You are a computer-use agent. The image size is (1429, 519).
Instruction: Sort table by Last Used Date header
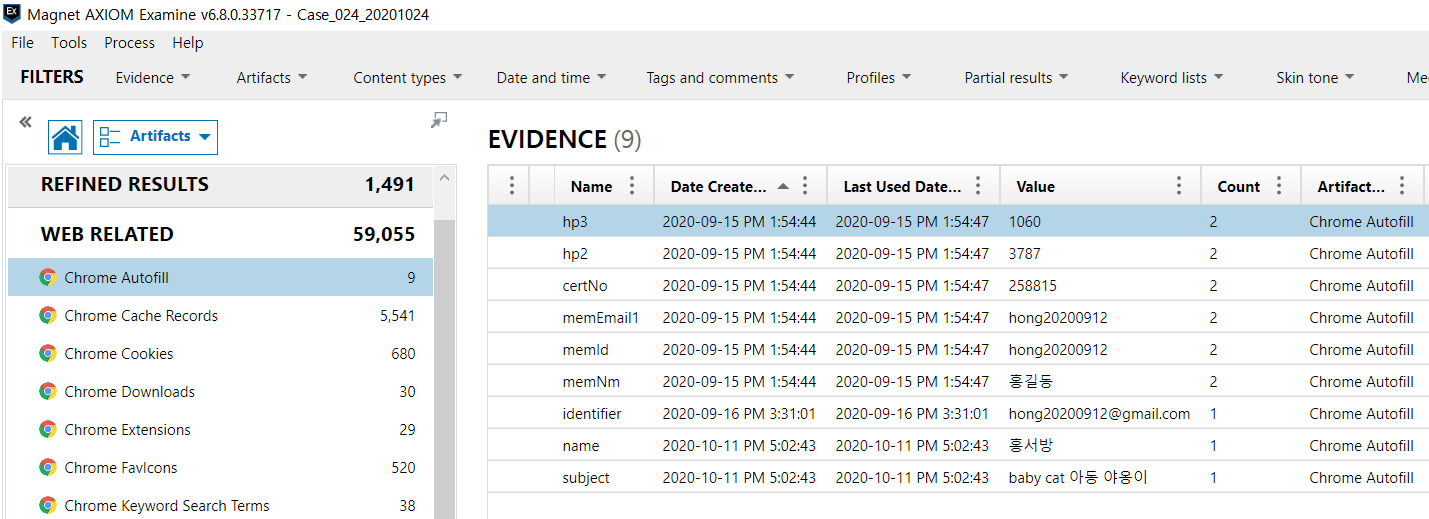pyautogui.click(x=902, y=186)
